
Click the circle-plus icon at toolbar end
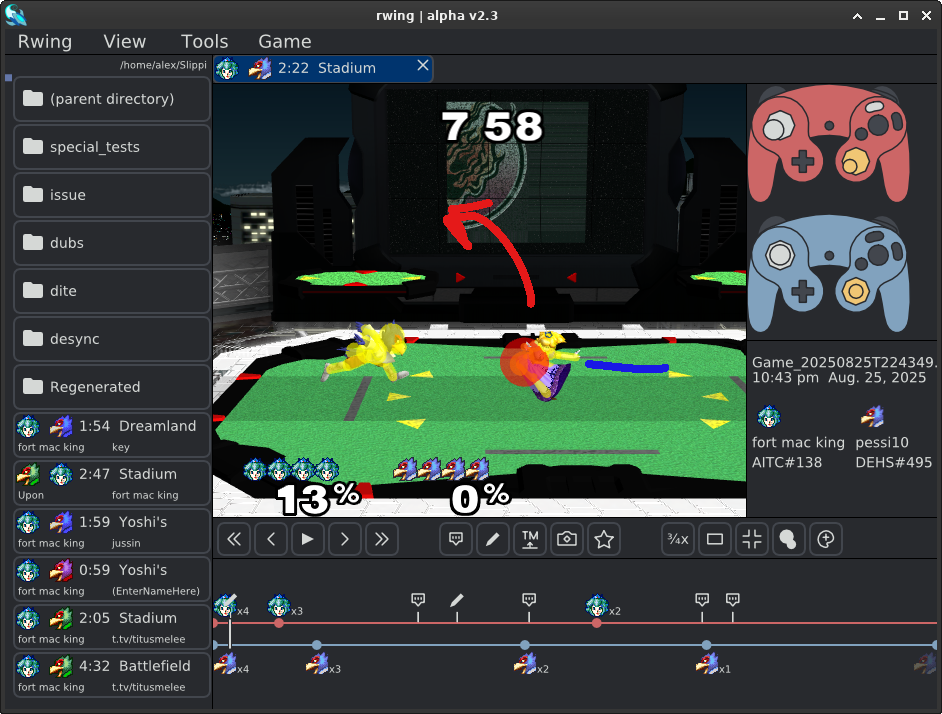(825, 539)
